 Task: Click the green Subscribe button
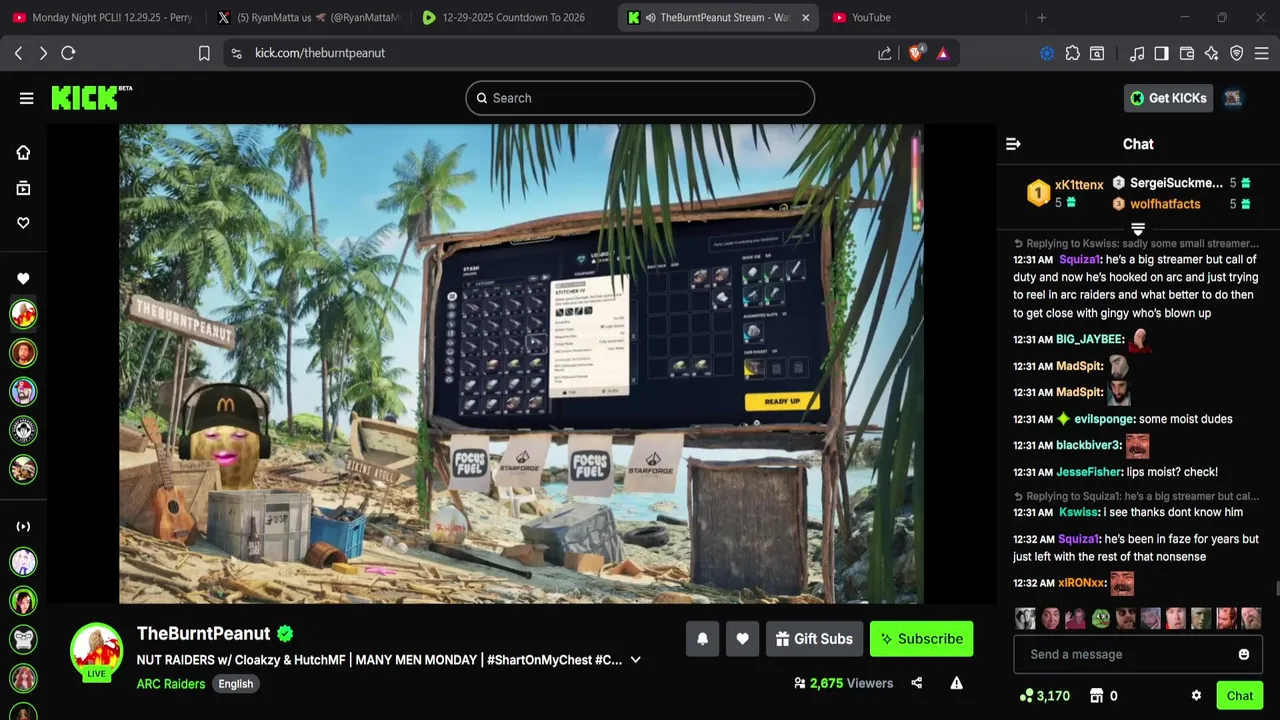(x=921, y=639)
